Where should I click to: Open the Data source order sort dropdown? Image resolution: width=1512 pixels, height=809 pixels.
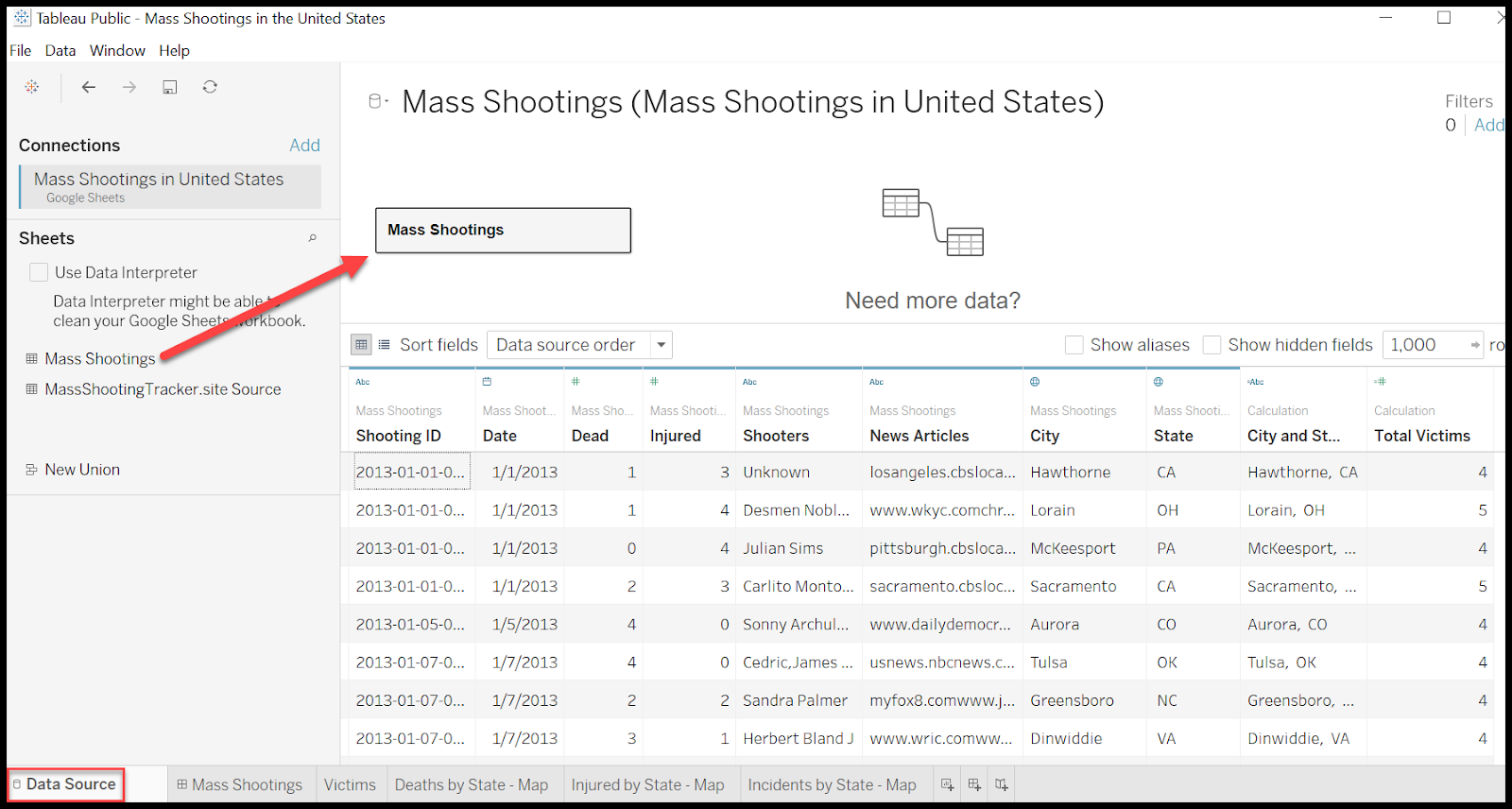click(x=579, y=345)
